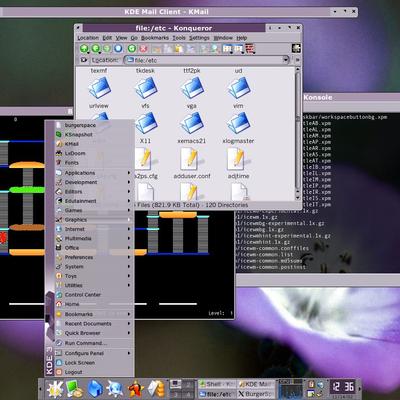
Task: Switch to file:/etc taskbar button
Action: pyautogui.click(x=217, y=394)
